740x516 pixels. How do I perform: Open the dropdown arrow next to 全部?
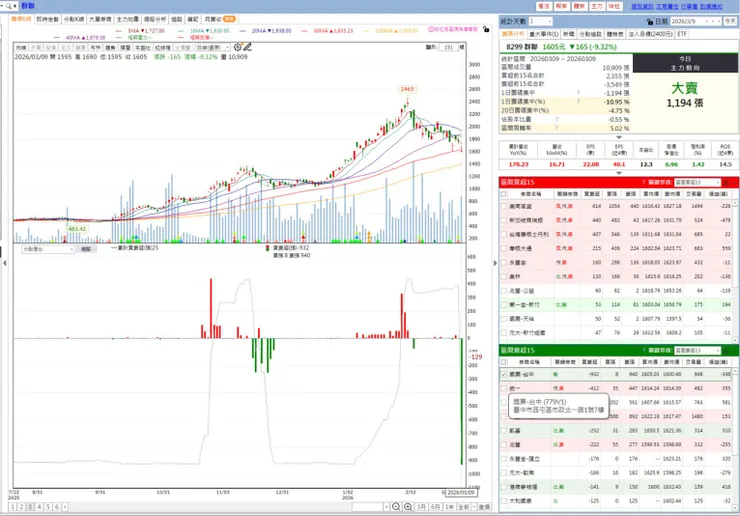click(x=474, y=507)
